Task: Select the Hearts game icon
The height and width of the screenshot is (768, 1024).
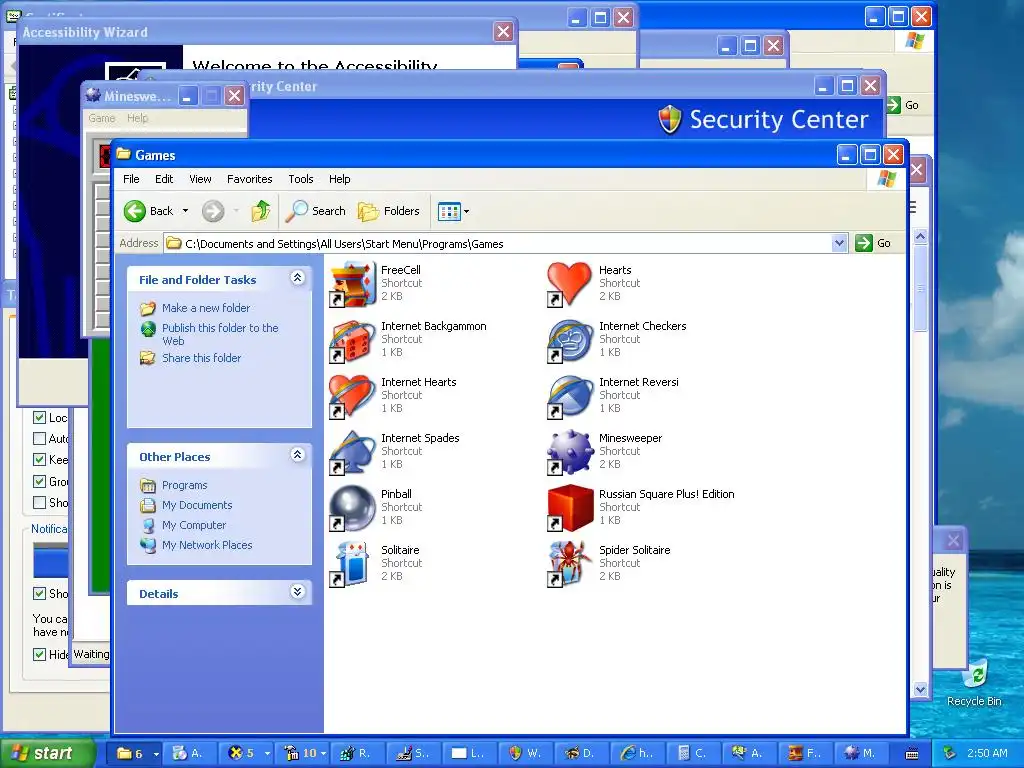Action: point(569,284)
